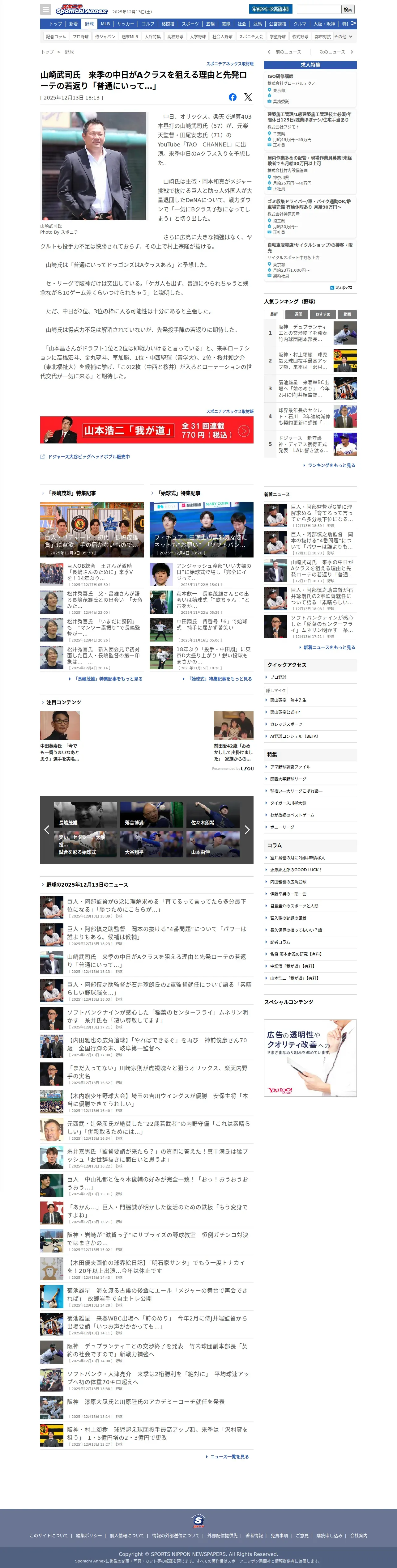Viewport: 397px width, 1568px height.
Task: Click the previous news chevron icon
Action: point(269,52)
